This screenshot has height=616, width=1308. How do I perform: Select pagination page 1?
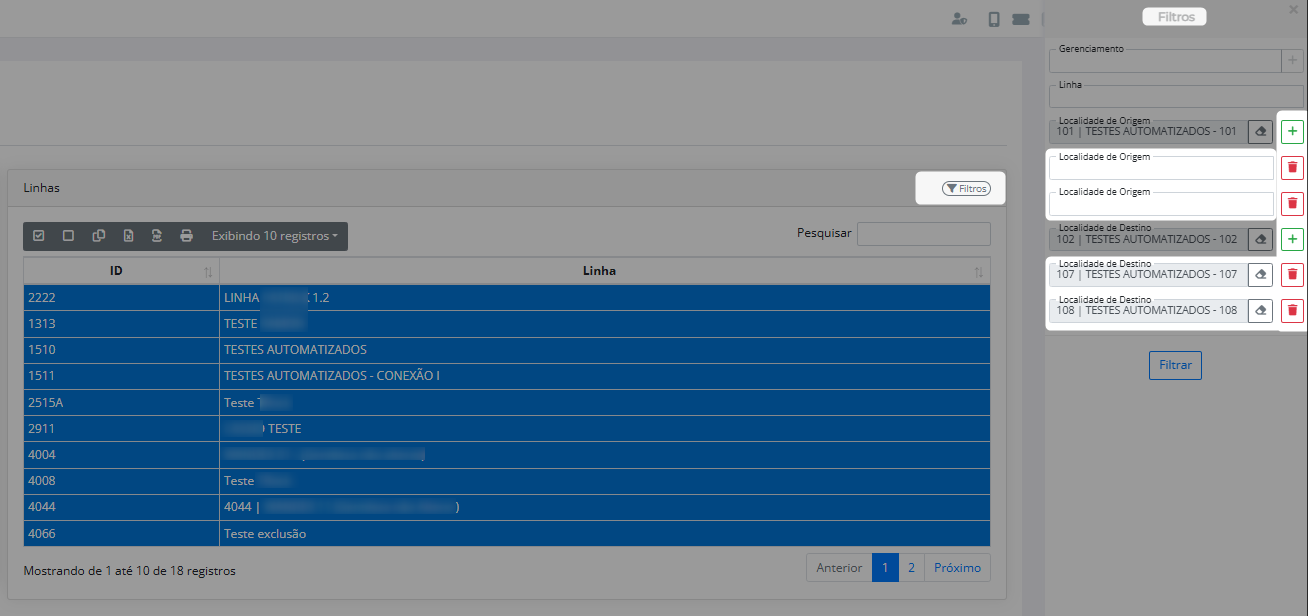[885, 567]
